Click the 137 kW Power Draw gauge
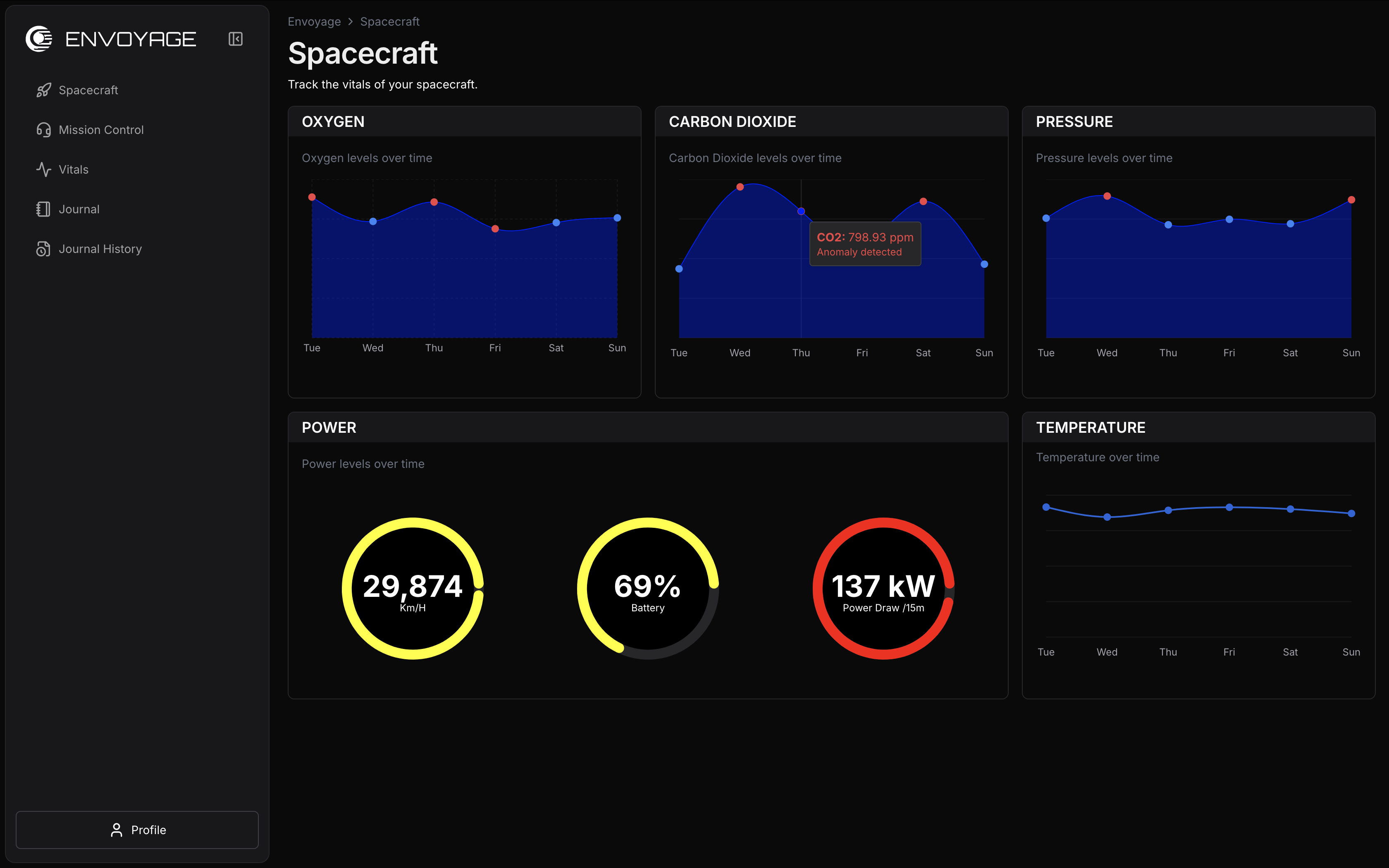Screen dimensions: 1389x868 coord(883,588)
